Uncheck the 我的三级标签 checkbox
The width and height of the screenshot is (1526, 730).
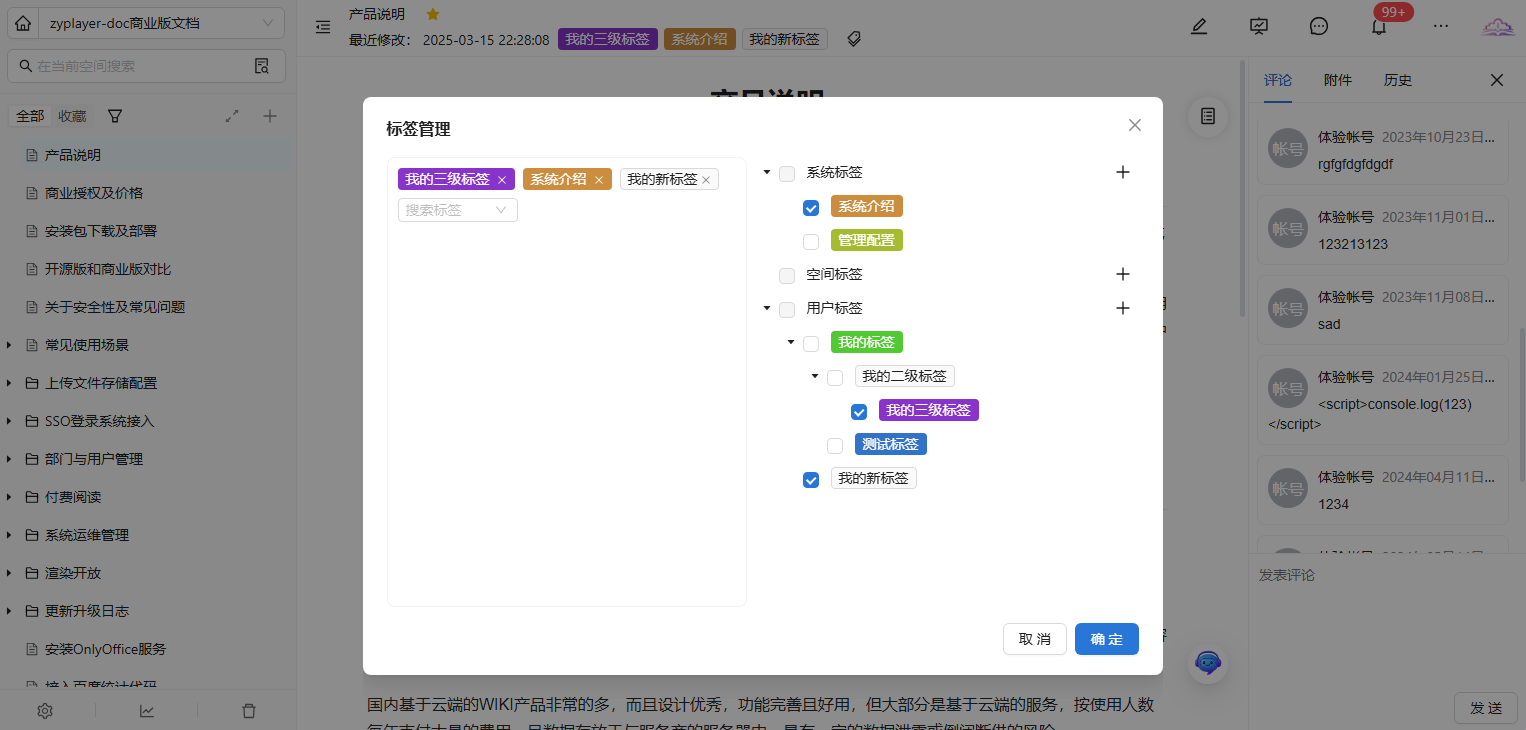click(859, 412)
